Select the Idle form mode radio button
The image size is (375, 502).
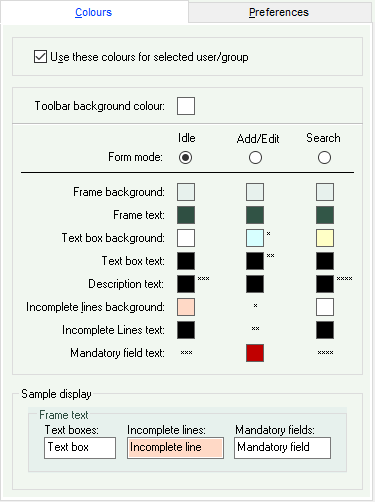(x=185, y=158)
